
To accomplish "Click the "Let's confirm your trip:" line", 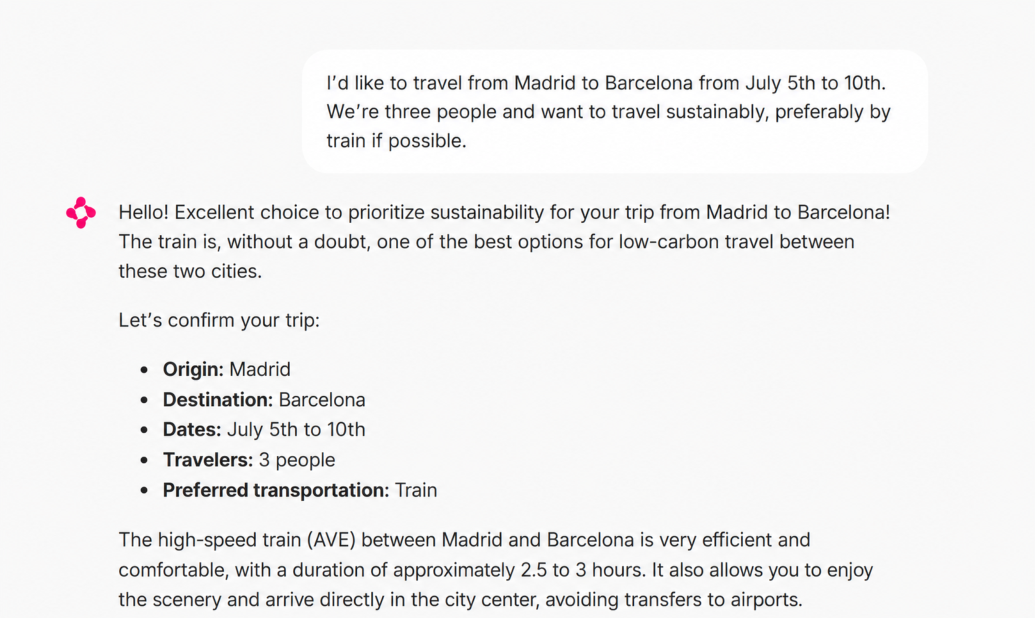I will click(219, 320).
